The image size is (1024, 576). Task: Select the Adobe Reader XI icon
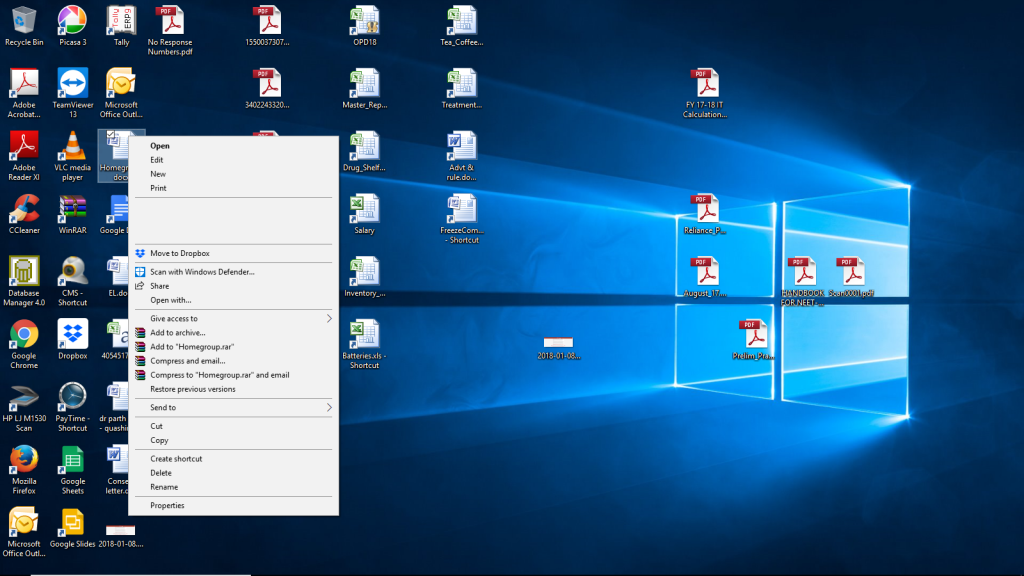tap(24, 155)
